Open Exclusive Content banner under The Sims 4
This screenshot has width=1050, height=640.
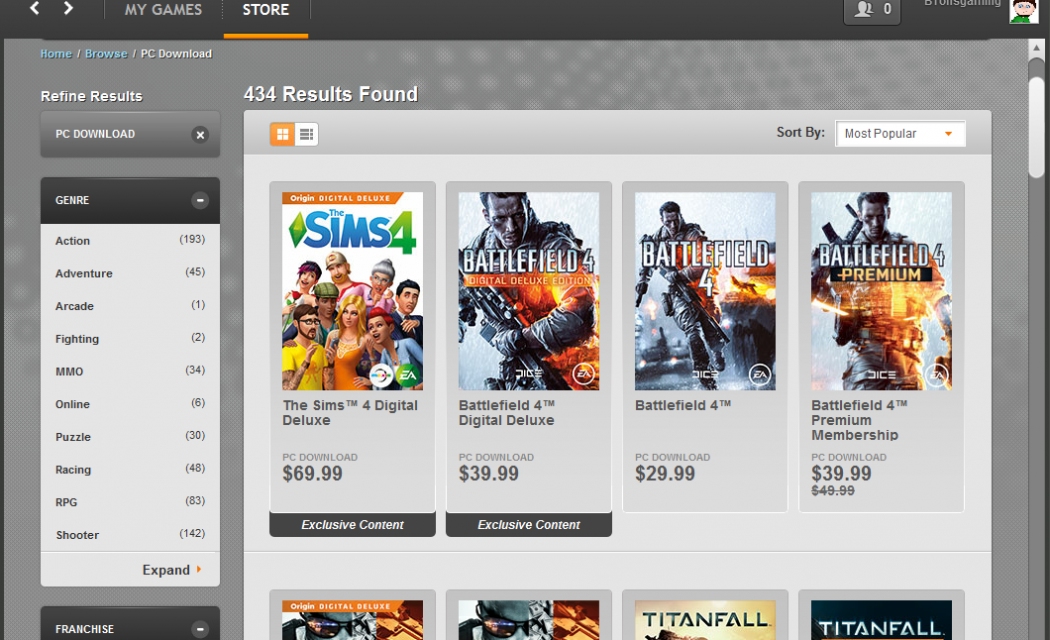click(x=352, y=525)
